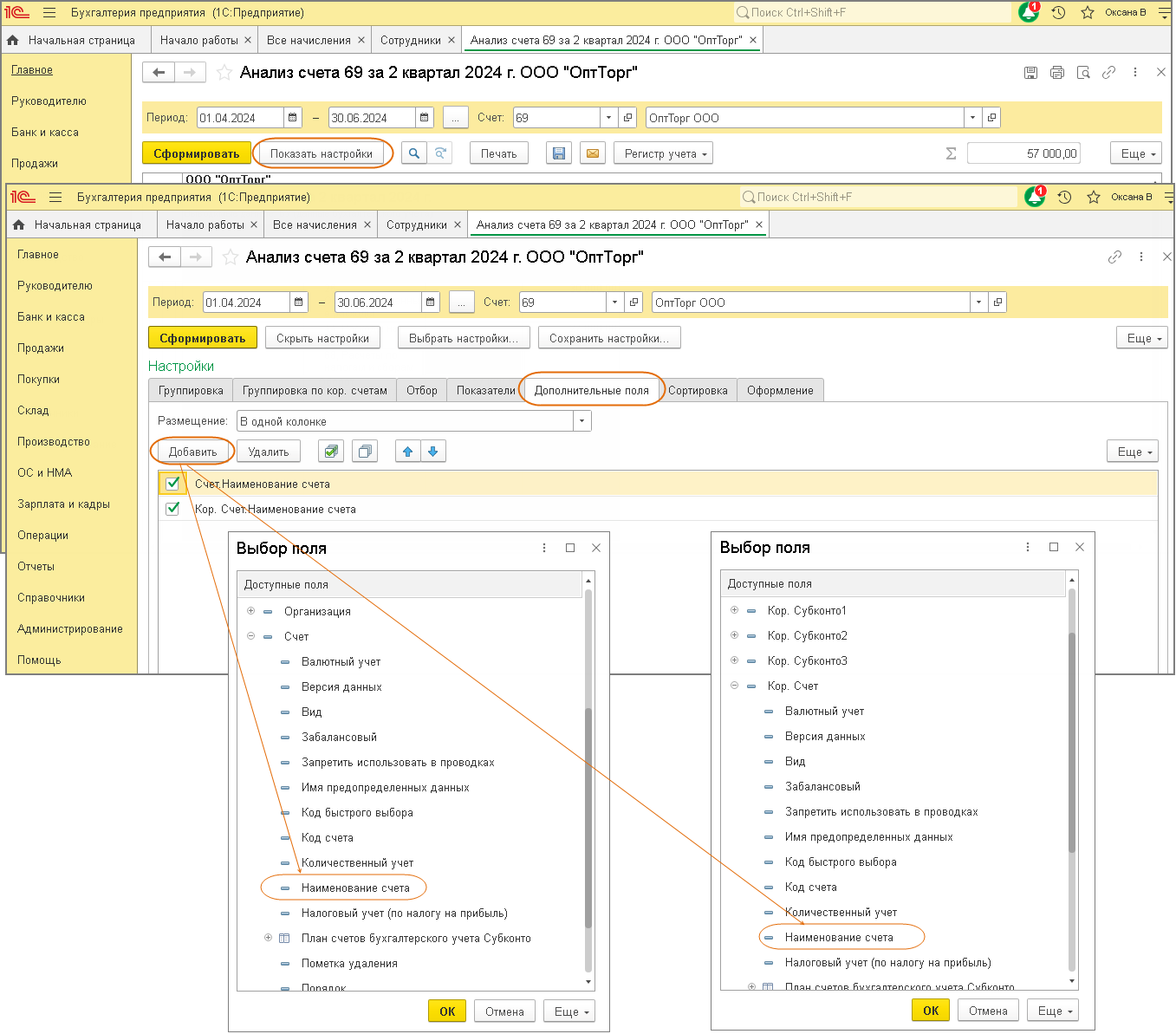Expand Кор. Субконто1 in the right dialog
1176x1034 pixels.
pos(735,610)
